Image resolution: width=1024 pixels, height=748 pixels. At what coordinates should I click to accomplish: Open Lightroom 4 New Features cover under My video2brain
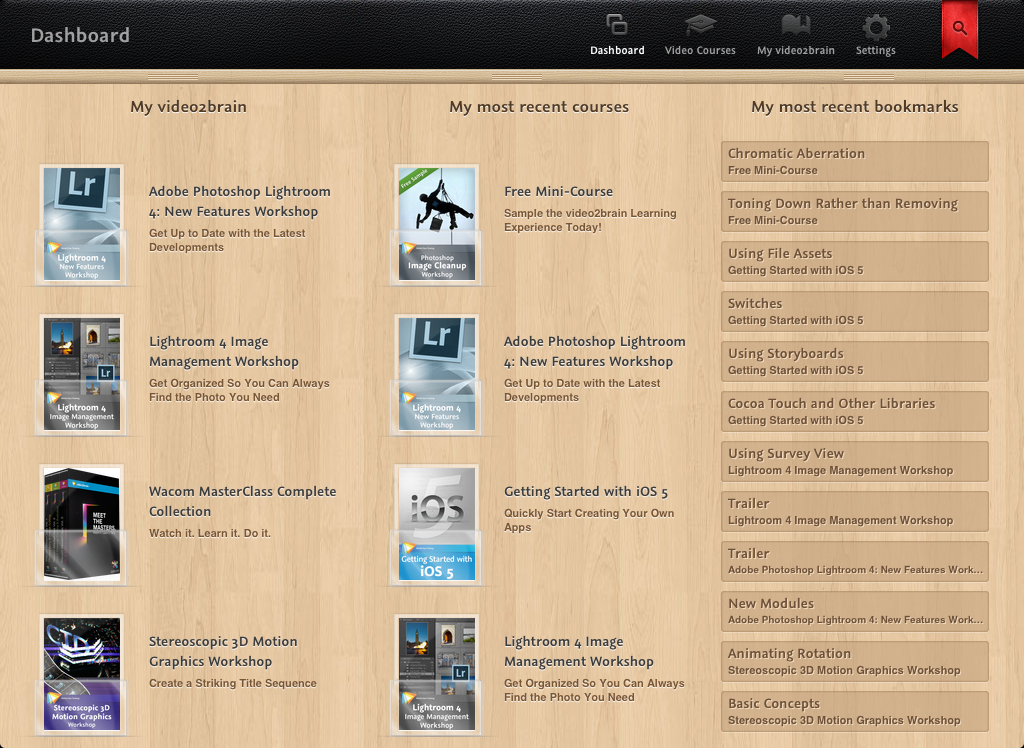point(82,224)
